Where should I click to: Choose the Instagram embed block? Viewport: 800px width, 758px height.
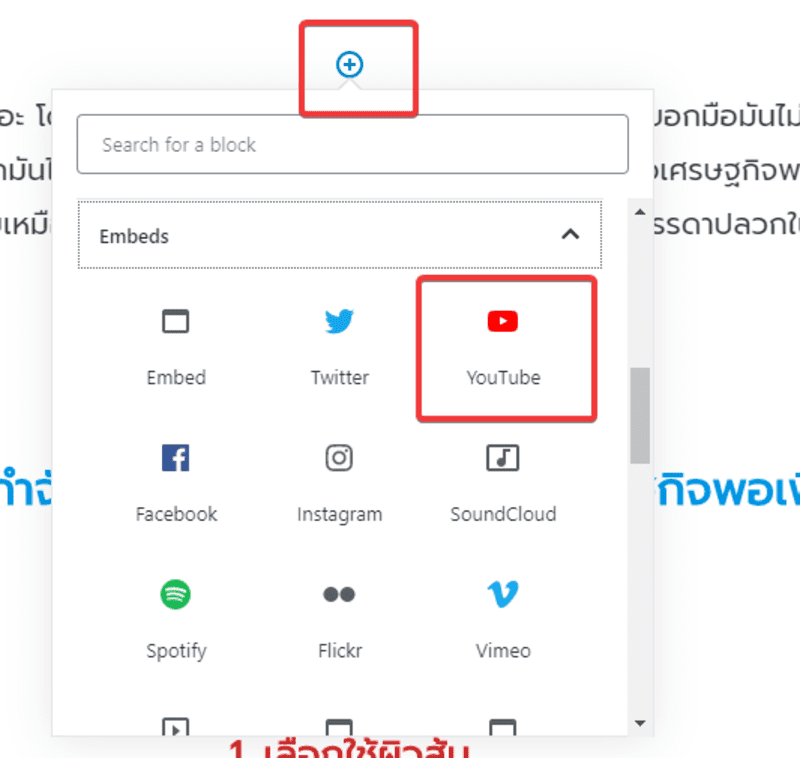point(339,485)
